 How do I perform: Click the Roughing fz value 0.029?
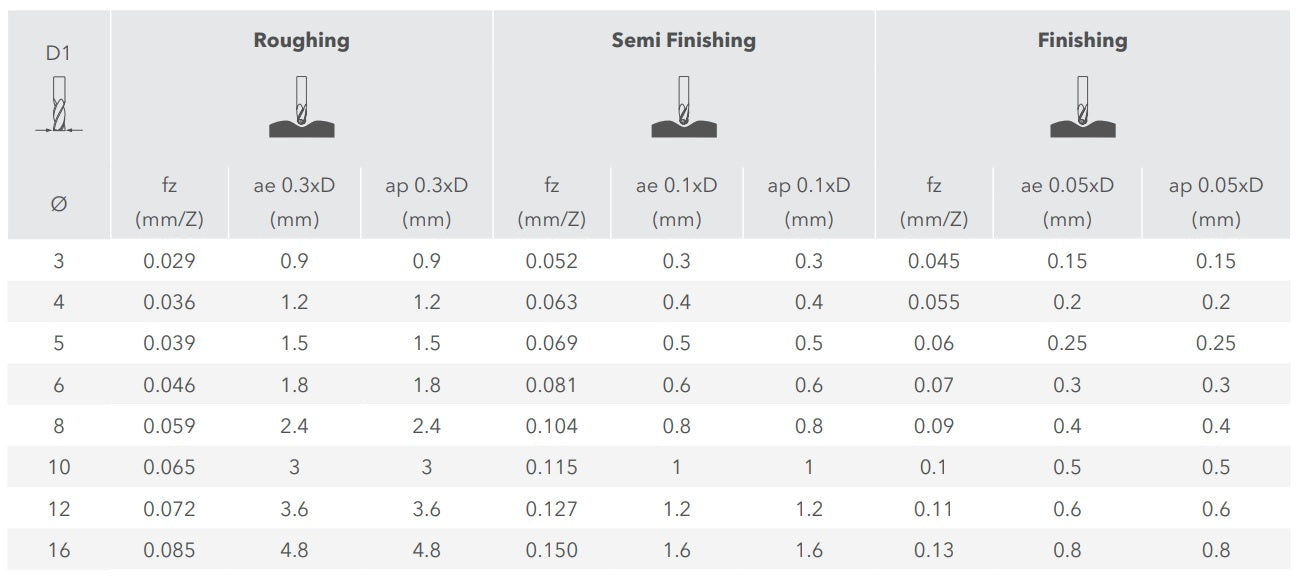169,262
